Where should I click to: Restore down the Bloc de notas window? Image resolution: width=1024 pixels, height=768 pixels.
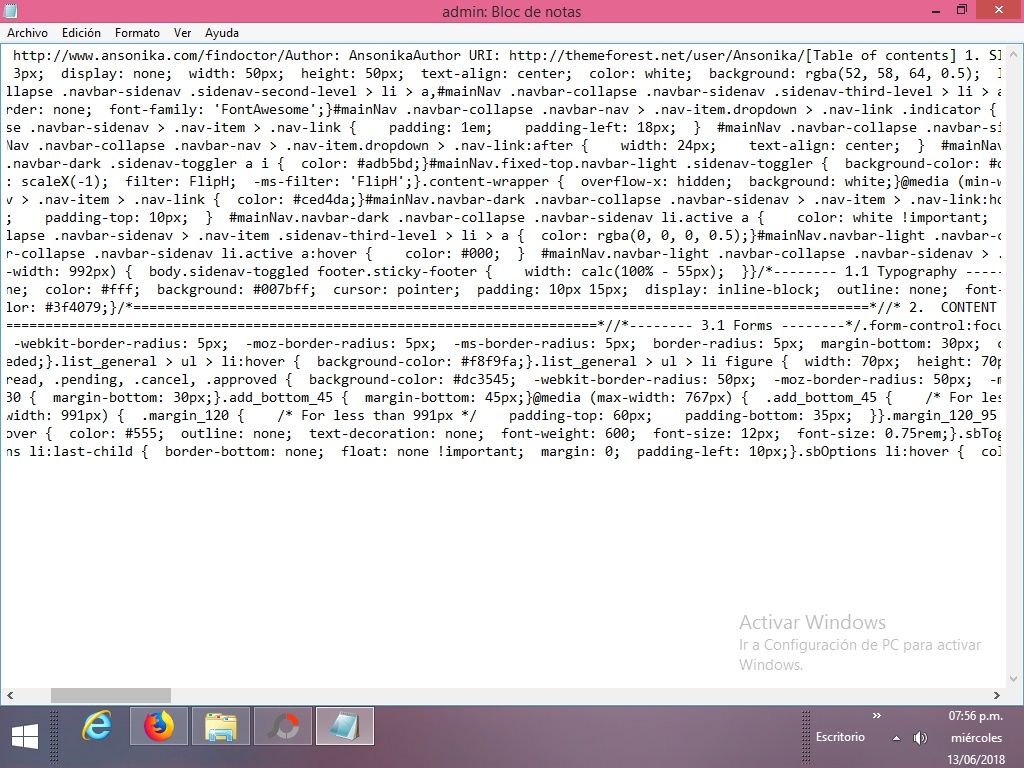pos(962,10)
